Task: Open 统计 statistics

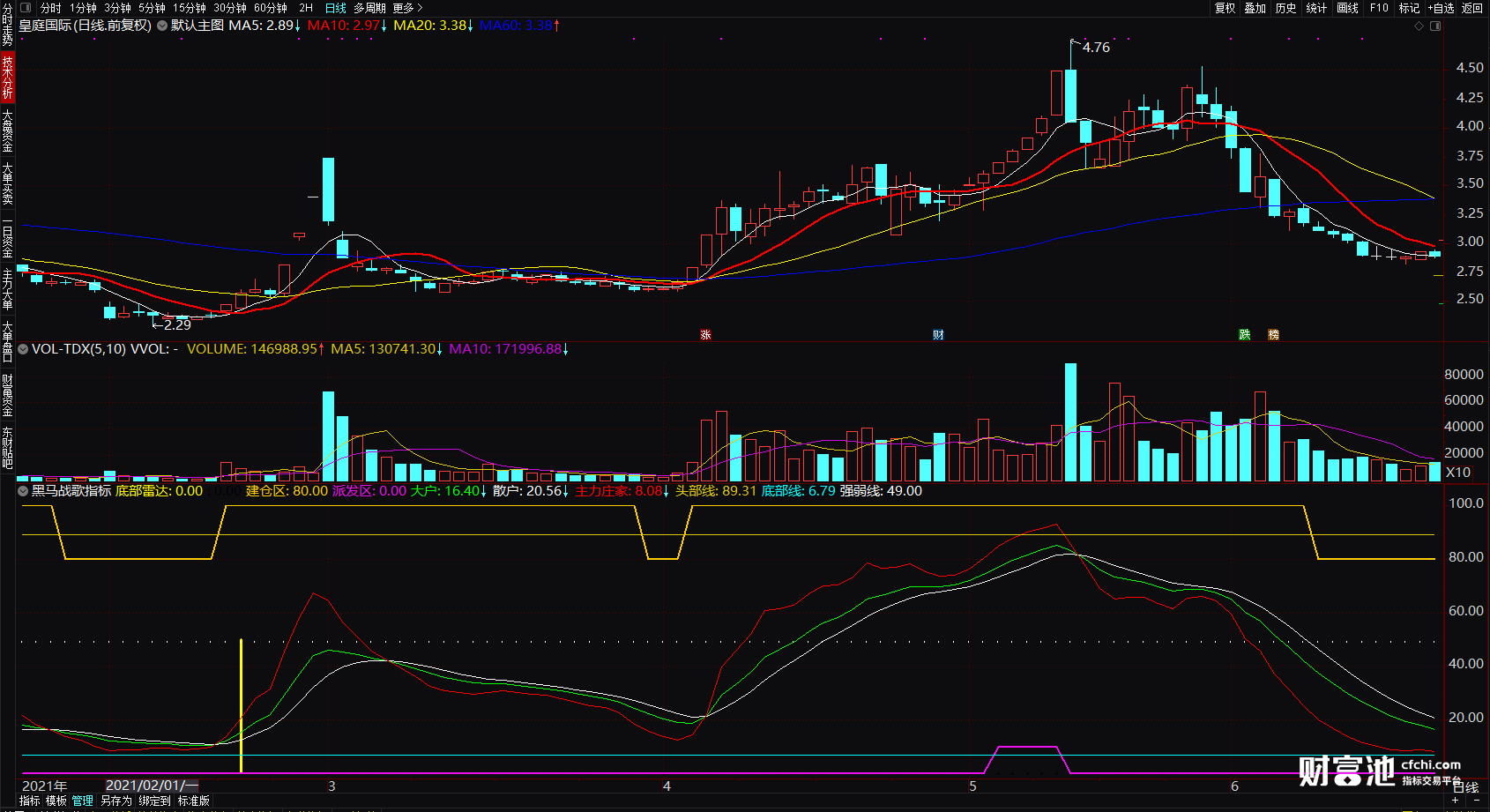Action: pos(1317,8)
